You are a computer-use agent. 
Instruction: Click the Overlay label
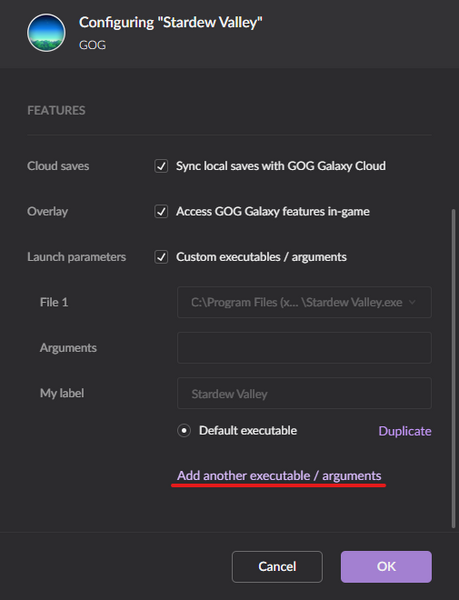(48, 212)
